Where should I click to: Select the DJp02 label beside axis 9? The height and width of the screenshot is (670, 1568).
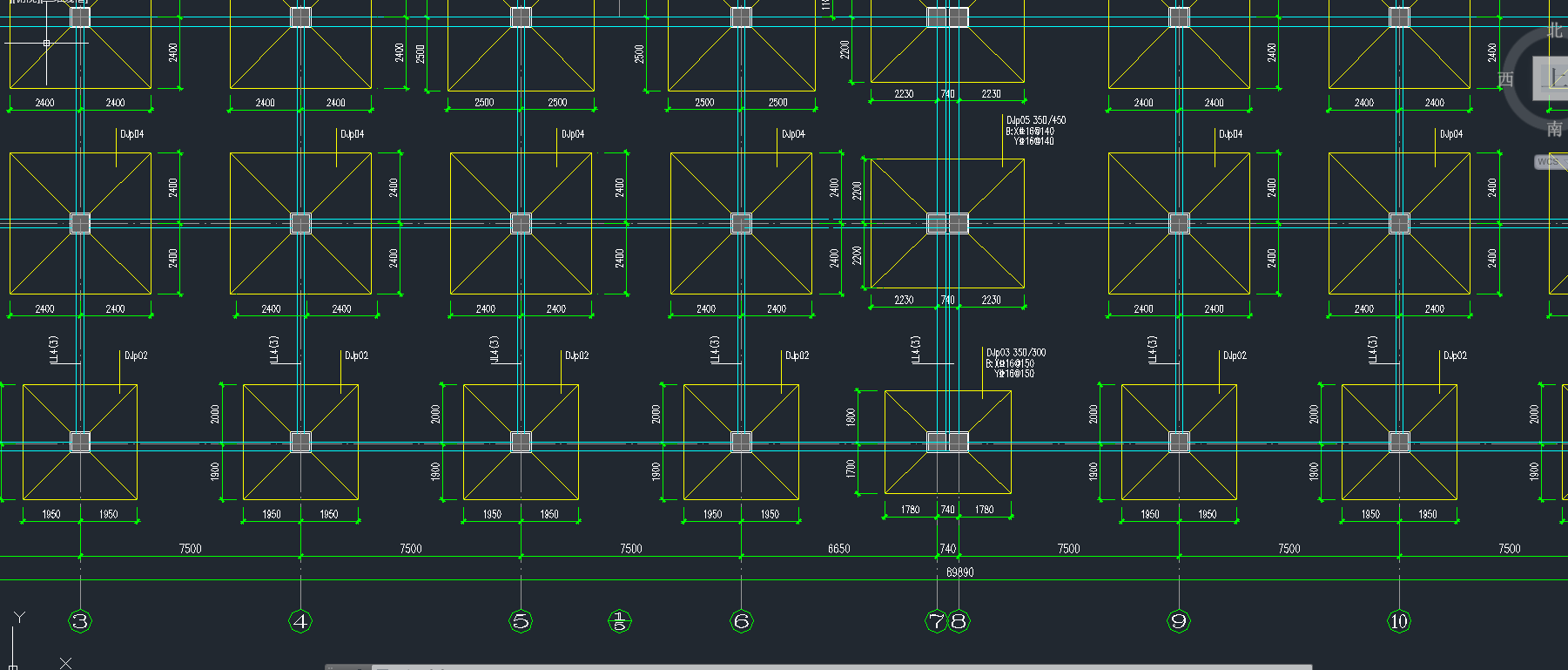[1235, 355]
